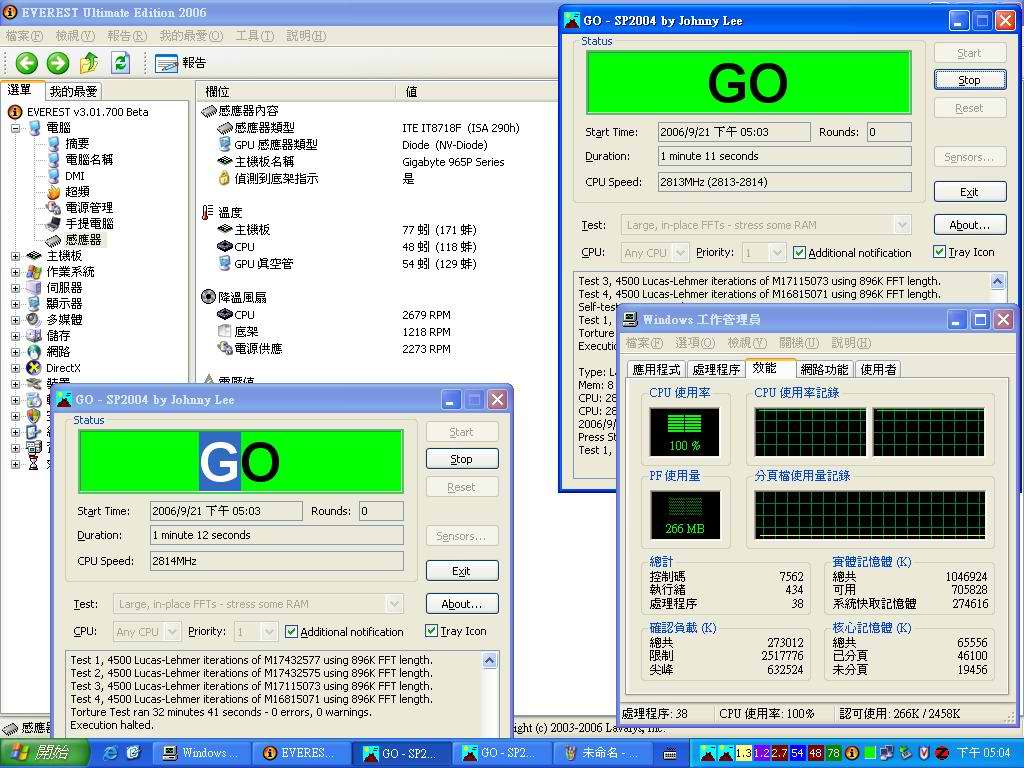
Task: Click Exit in the 1 minute 12 seconds window
Action: 462,571
